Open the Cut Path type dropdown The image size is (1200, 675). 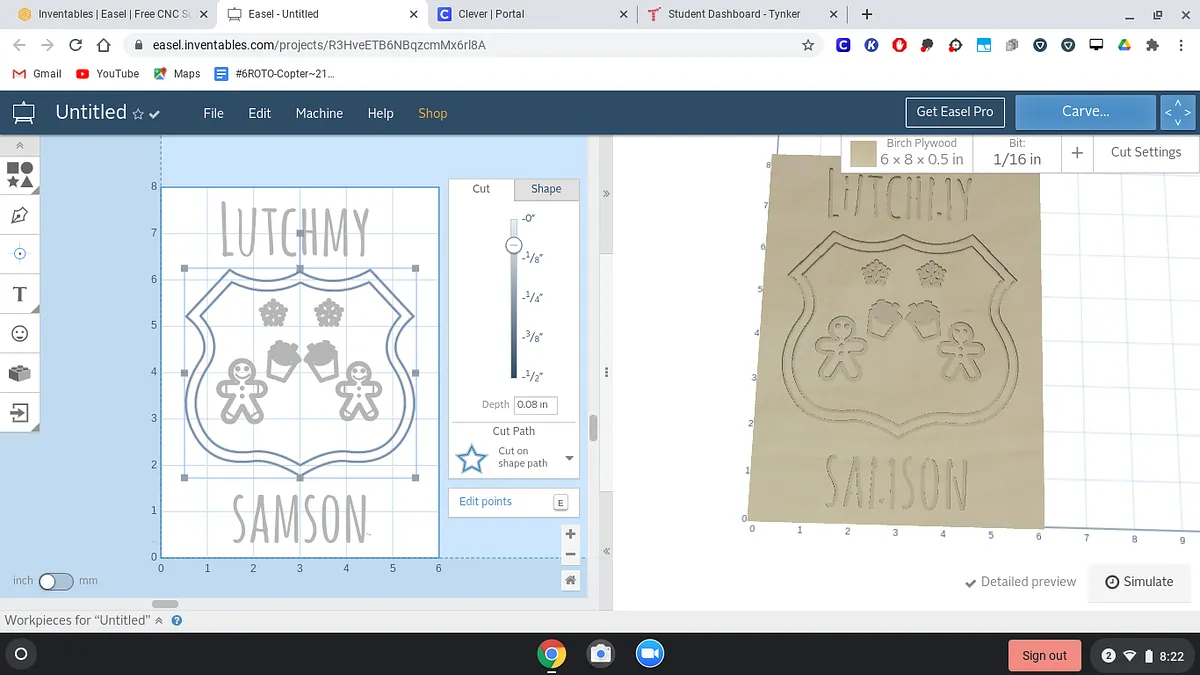pos(569,459)
